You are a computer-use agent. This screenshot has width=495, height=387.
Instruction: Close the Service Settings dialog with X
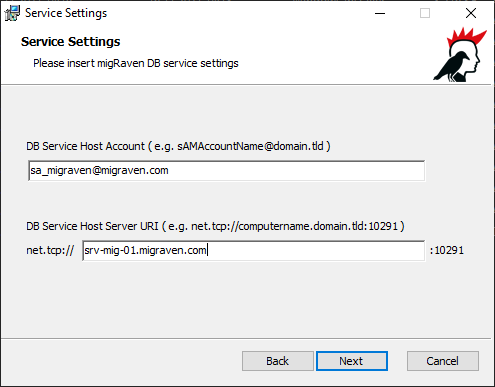tap(471, 13)
